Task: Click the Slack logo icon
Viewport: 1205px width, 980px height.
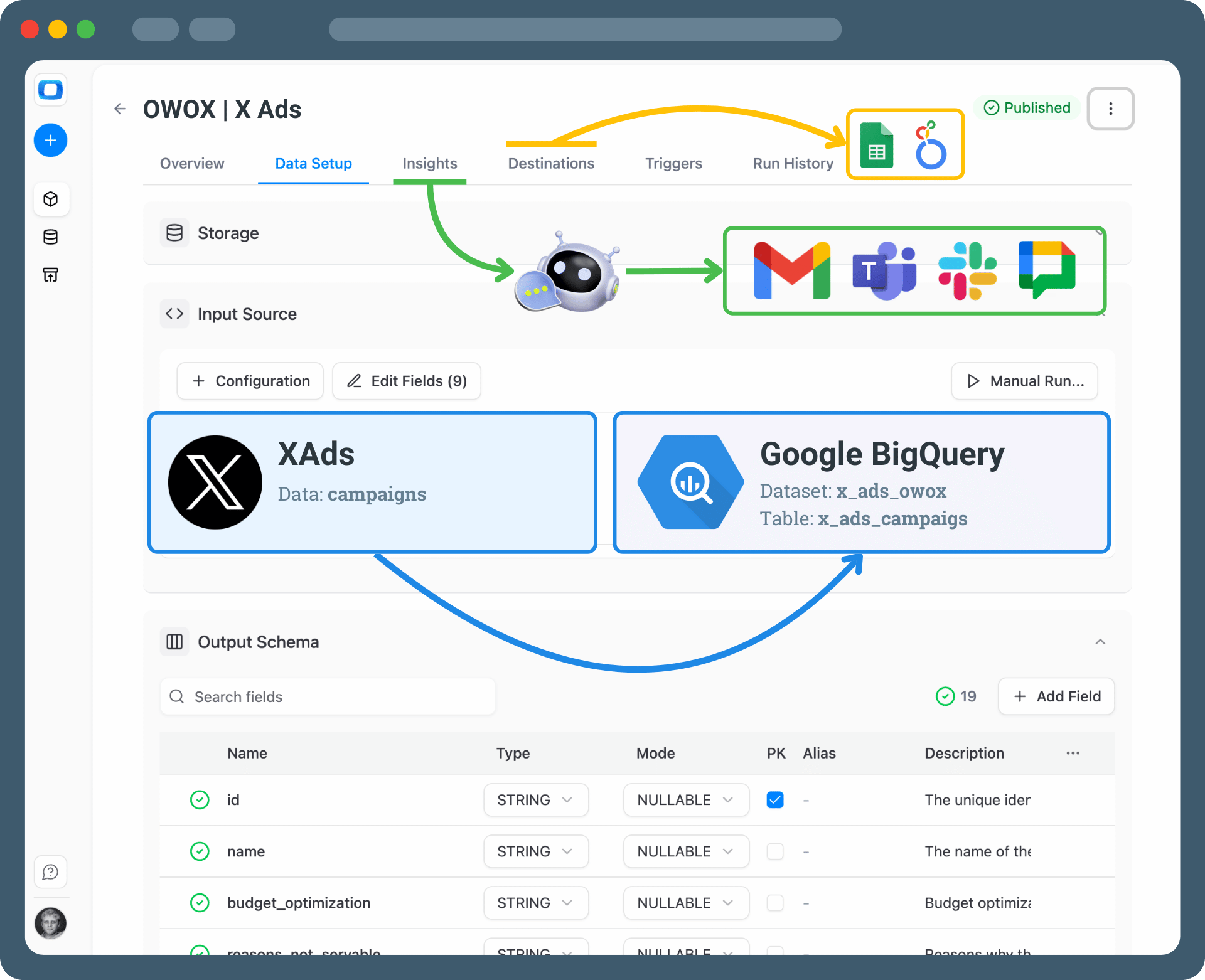Action: [967, 270]
